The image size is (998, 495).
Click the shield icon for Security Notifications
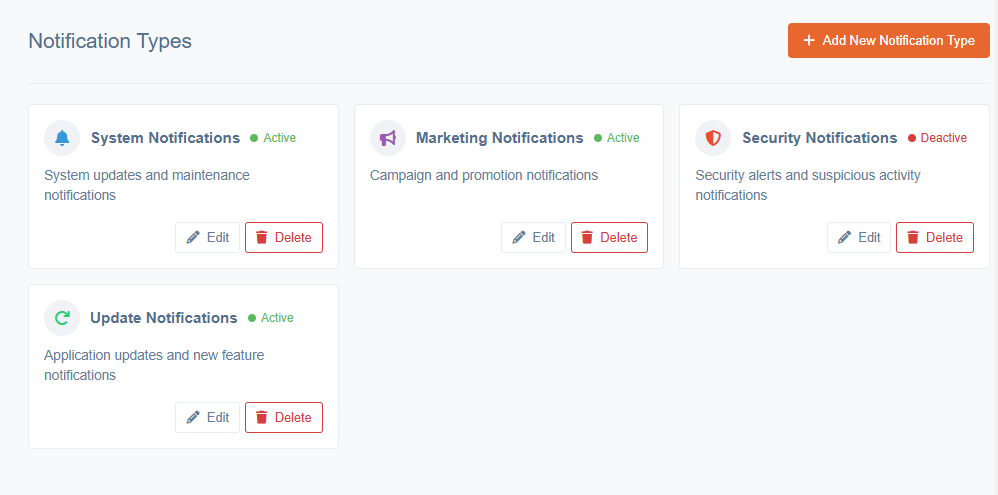(713, 138)
